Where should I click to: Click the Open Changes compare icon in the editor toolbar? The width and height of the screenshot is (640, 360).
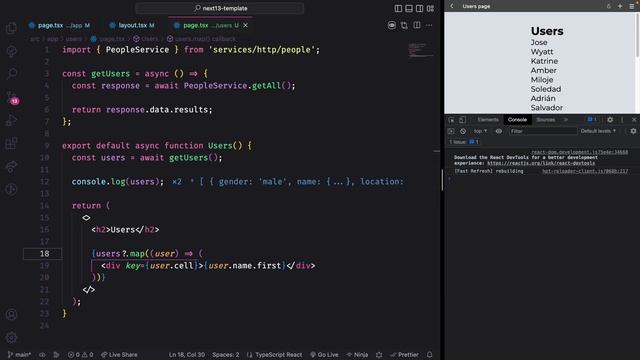404,25
